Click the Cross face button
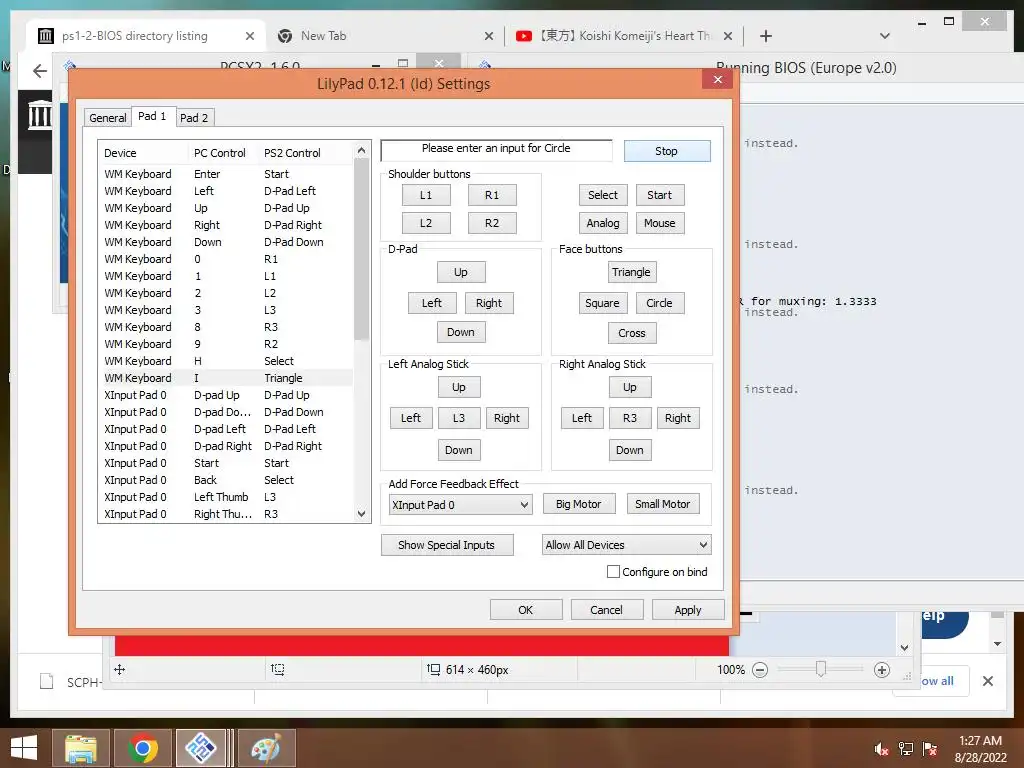Screen dimensions: 1024x768 tap(632, 332)
